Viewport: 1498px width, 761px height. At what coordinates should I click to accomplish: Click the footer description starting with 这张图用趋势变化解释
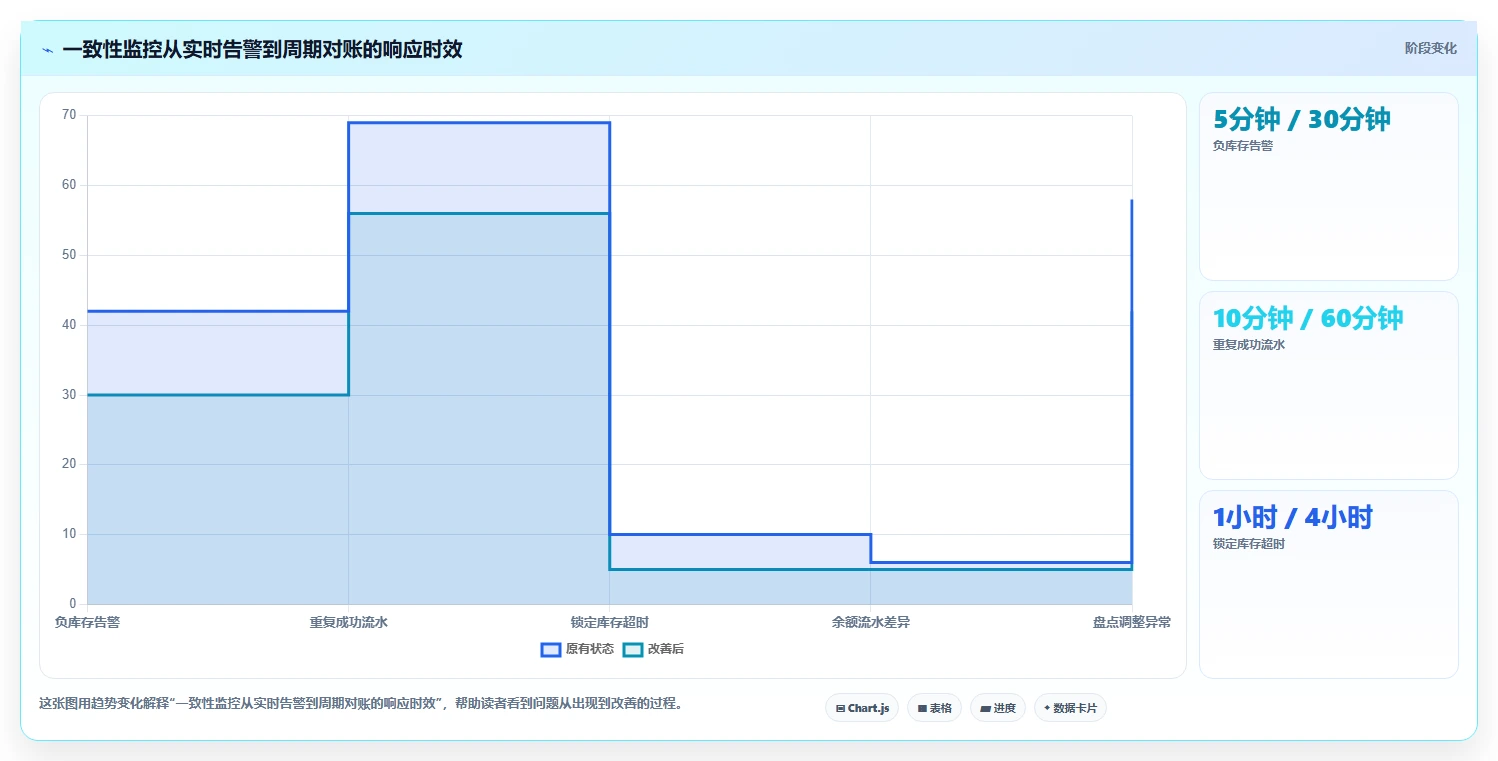point(363,703)
